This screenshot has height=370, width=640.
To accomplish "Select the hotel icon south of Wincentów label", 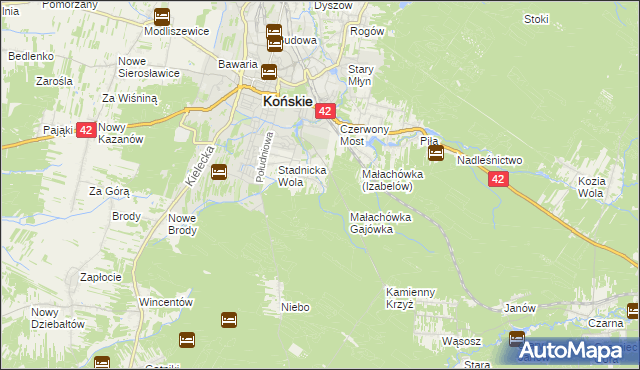I will click(x=187, y=340).
